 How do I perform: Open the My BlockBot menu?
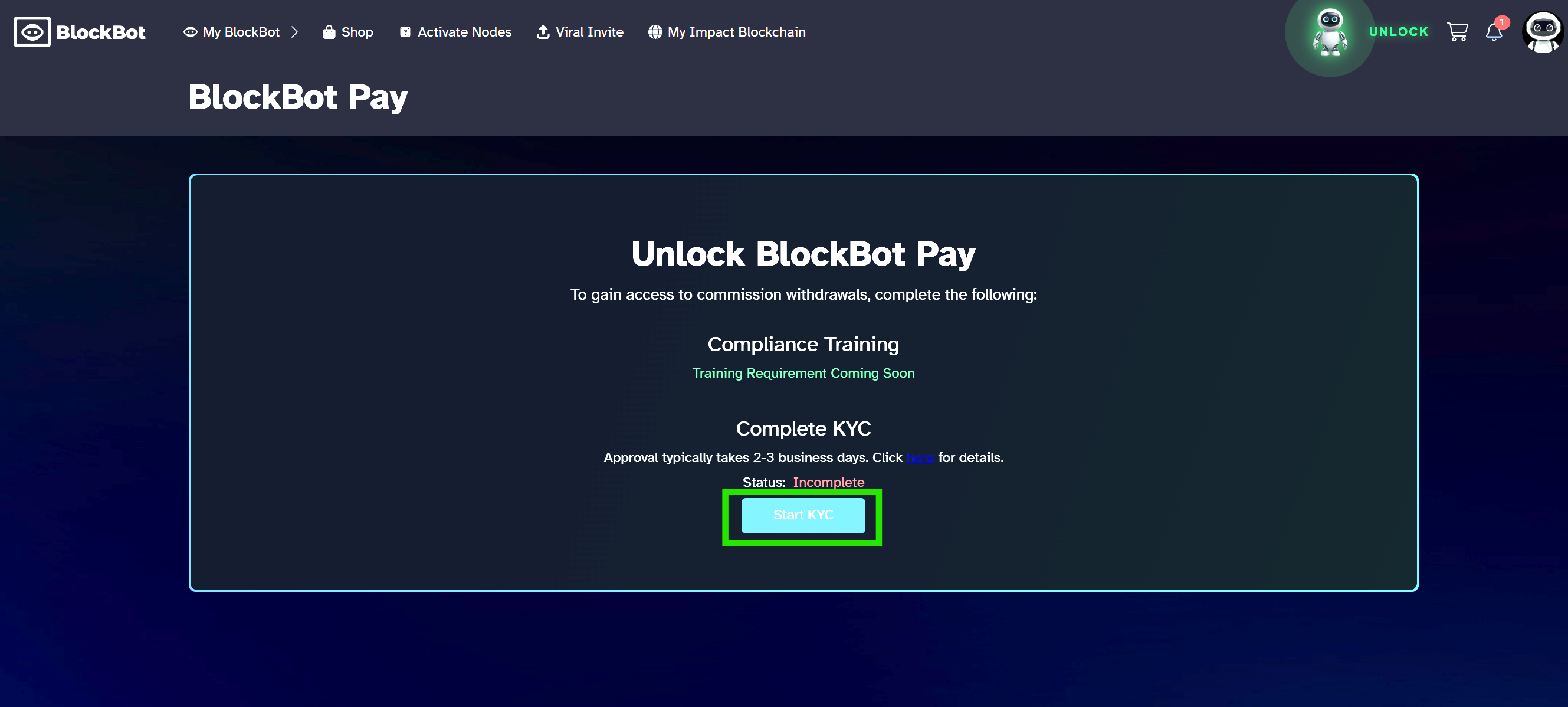[x=241, y=32]
